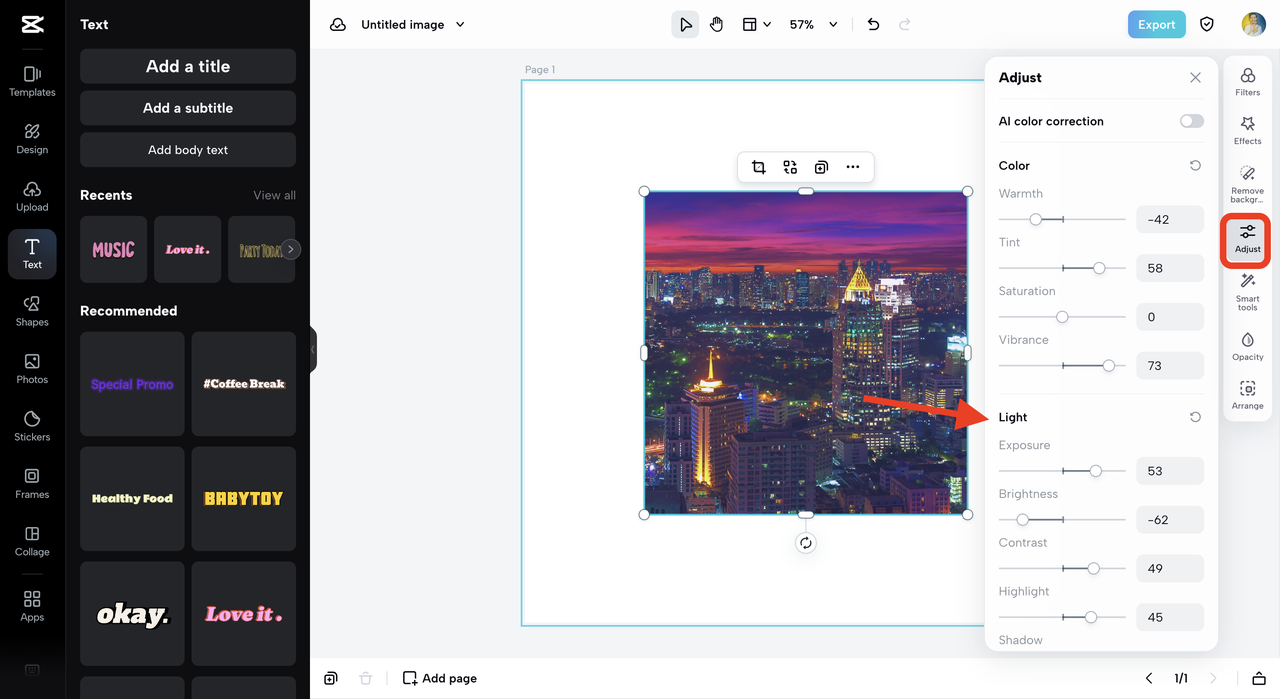The width and height of the screenshot is (1280, 699).
Task: Click the Exposure value field
Action: point(1170,471)
